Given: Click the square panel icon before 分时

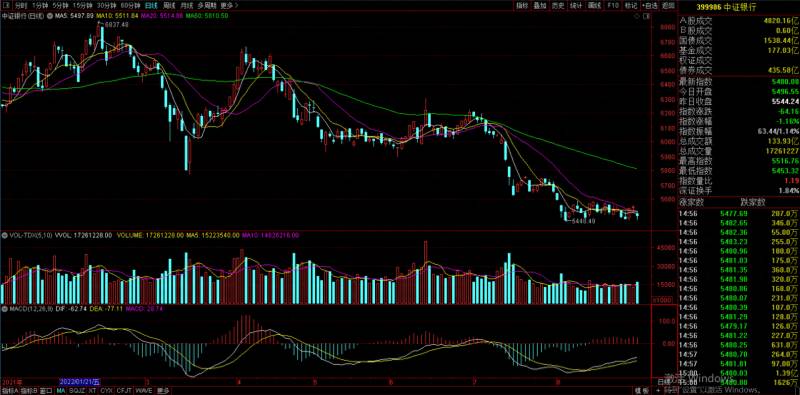Looking at the screenshot, I should pyautogui.click(x=4, y=6).
